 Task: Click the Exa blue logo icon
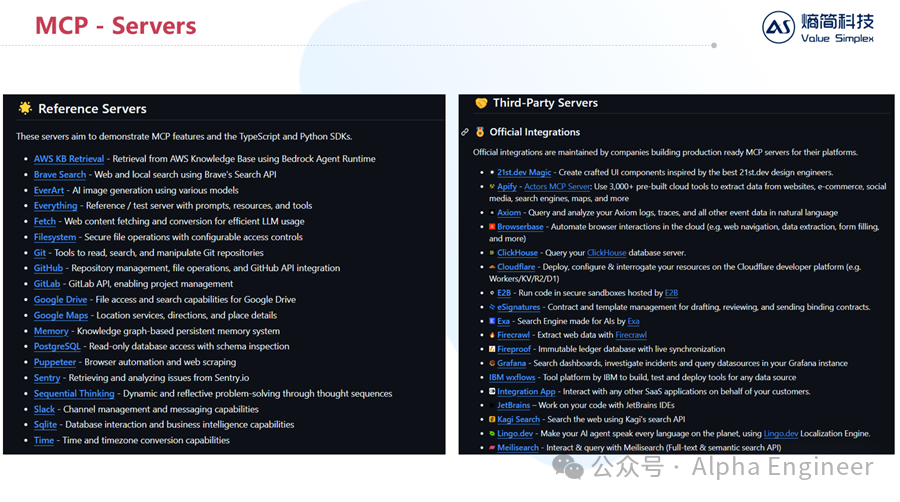click(492, 321)
